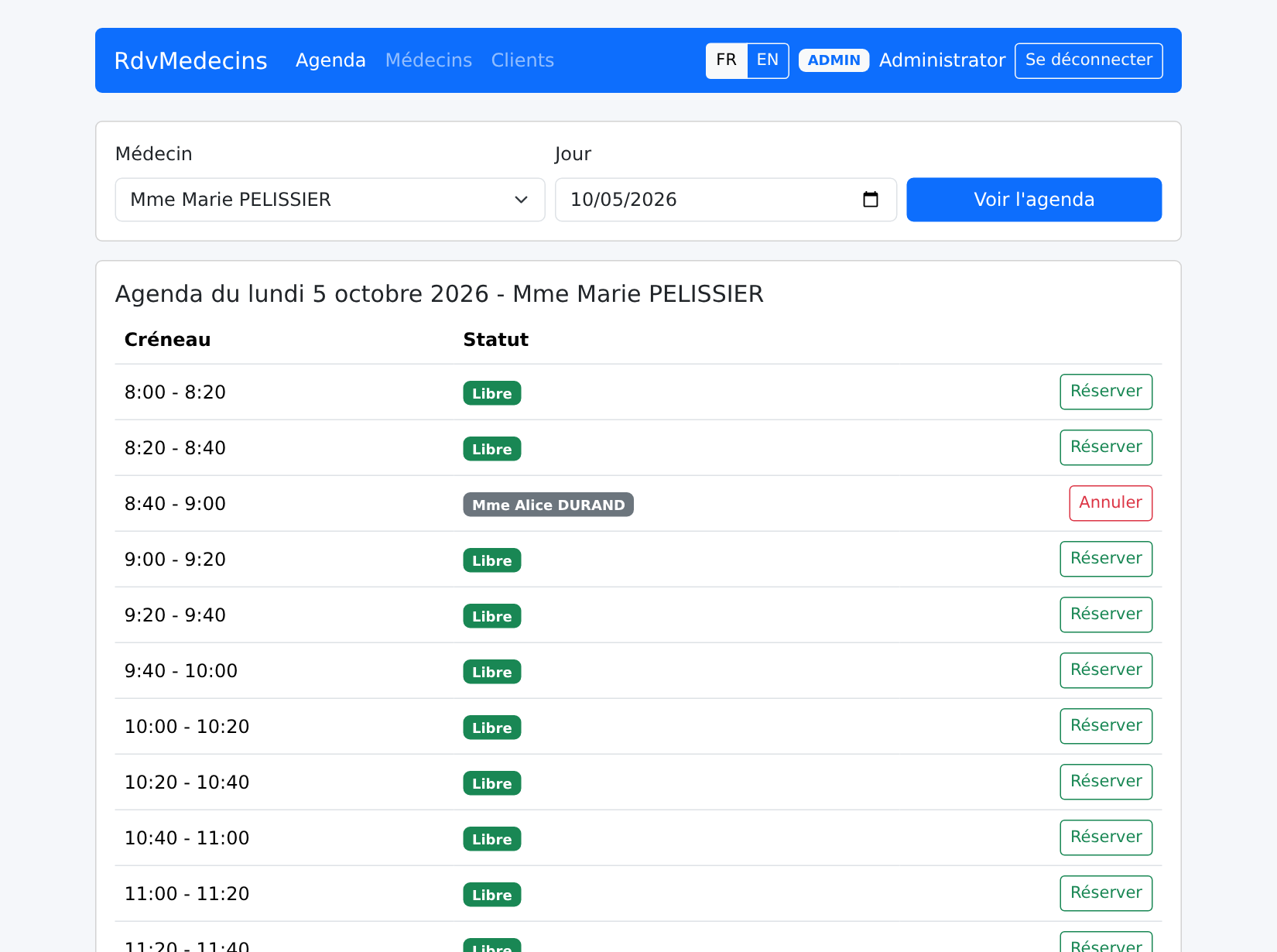Click the Médecin field label
The image size is (1277, 952).
(x=153, y=154)
